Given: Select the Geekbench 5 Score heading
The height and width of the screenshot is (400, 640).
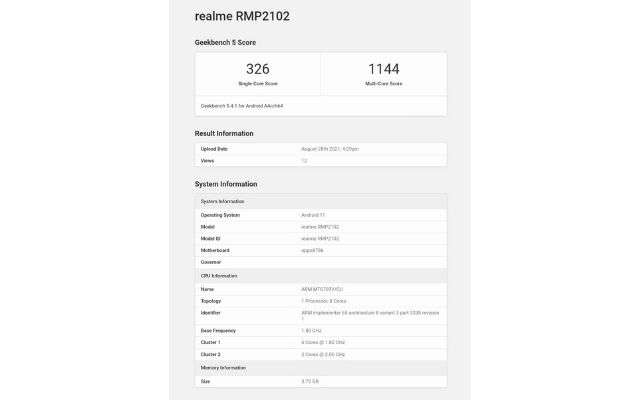Looking at the screenshot, I should (225, 42).
